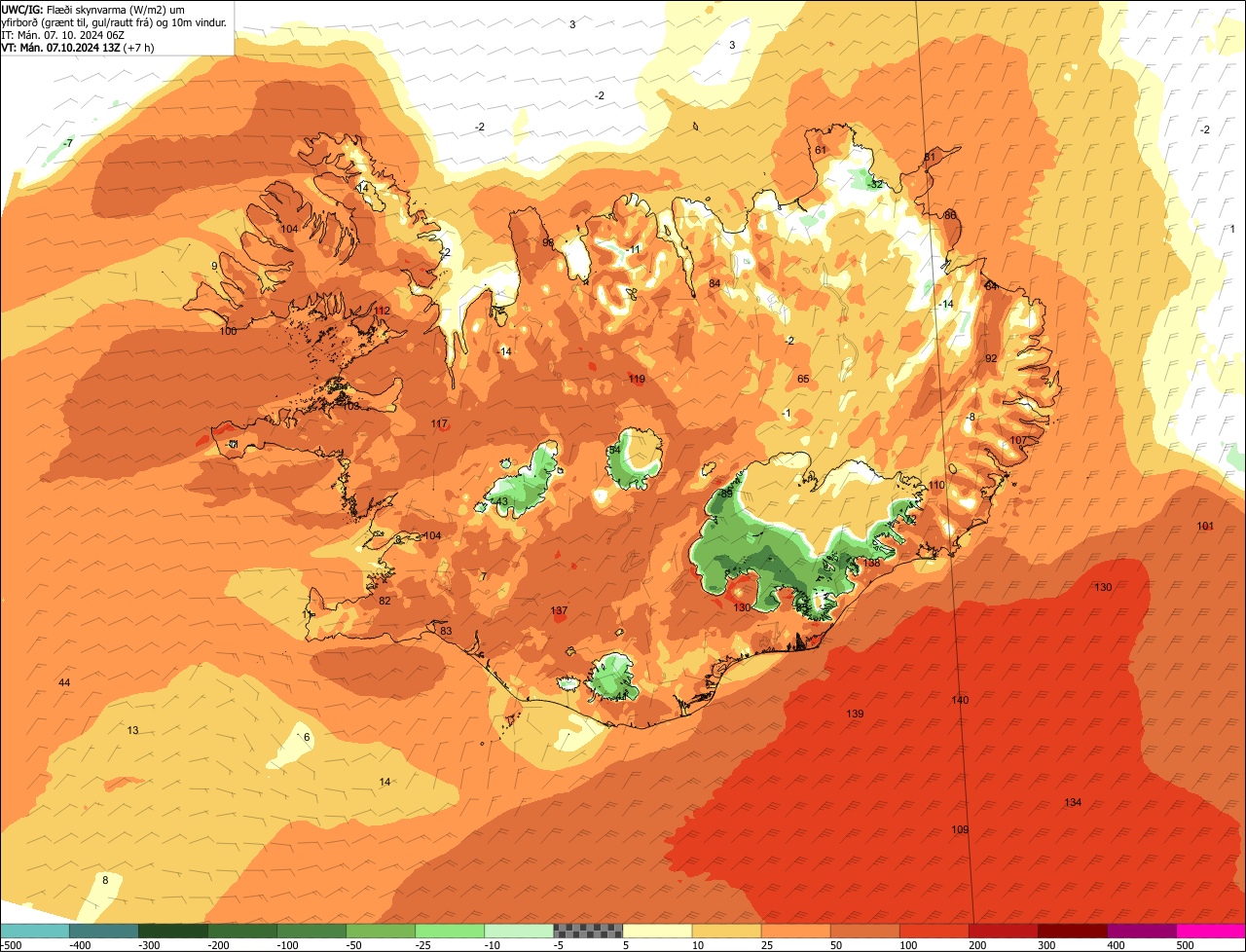Click the checkered gray legend swatch
The width and height of the screenshot is (1246, 952).
(x=588, y=931)
